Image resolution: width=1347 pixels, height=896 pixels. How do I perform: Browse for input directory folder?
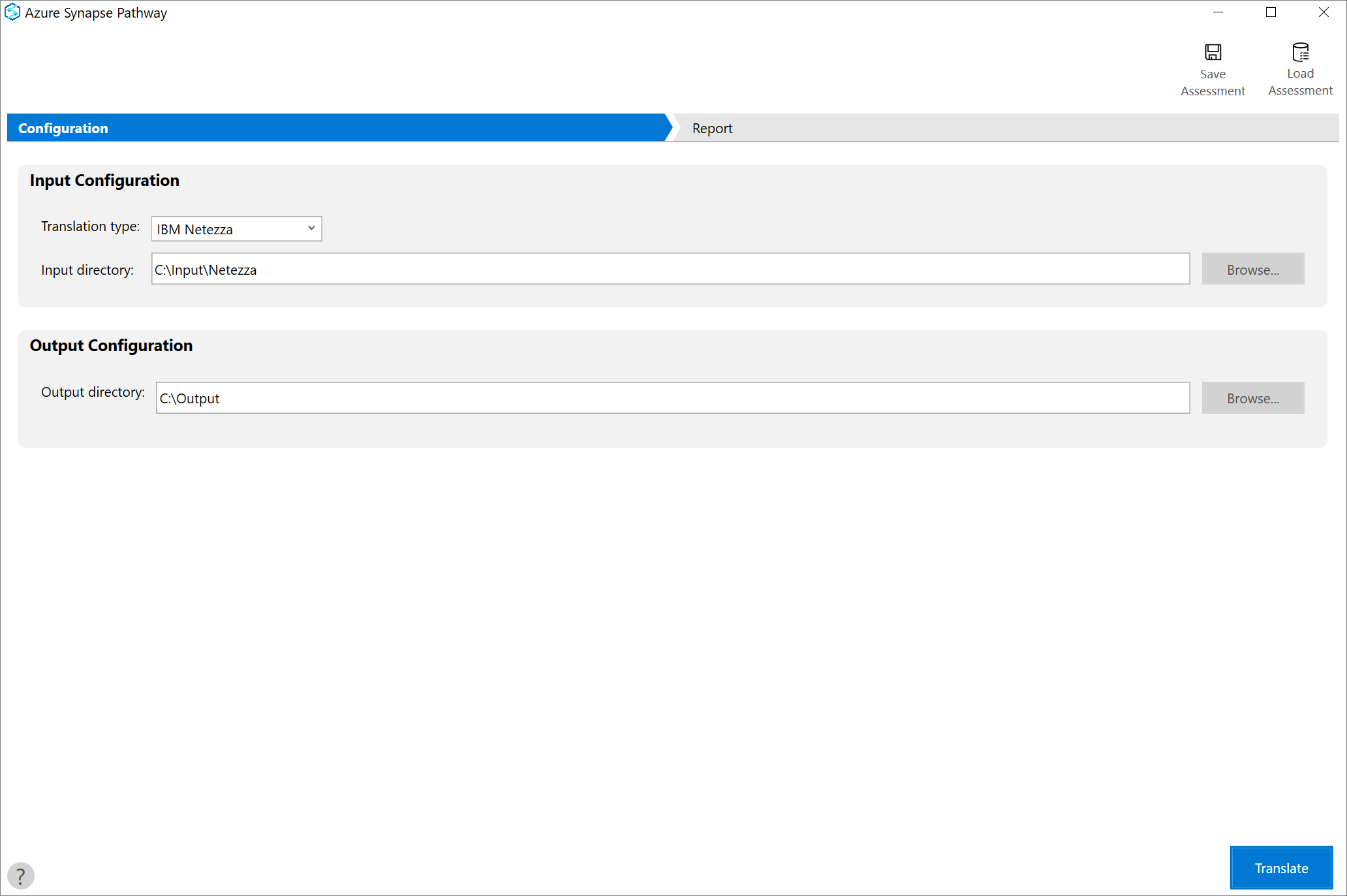click(1252, 269)
